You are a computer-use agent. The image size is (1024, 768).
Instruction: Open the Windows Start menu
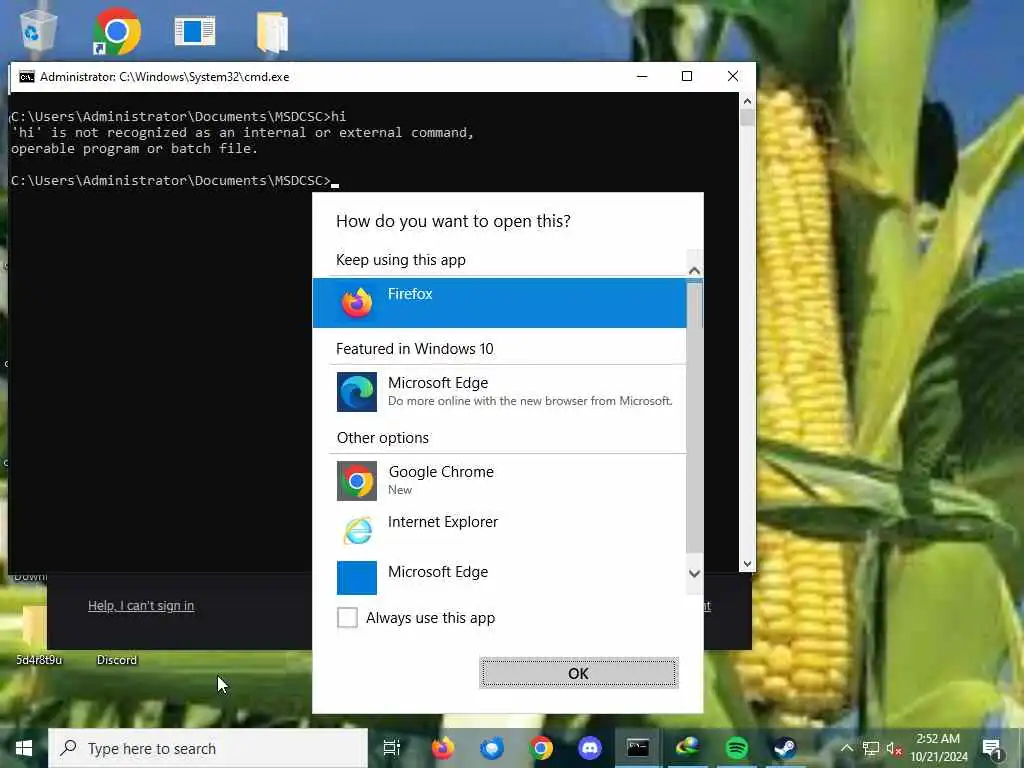pyautogui.click(x=24, y=748)
